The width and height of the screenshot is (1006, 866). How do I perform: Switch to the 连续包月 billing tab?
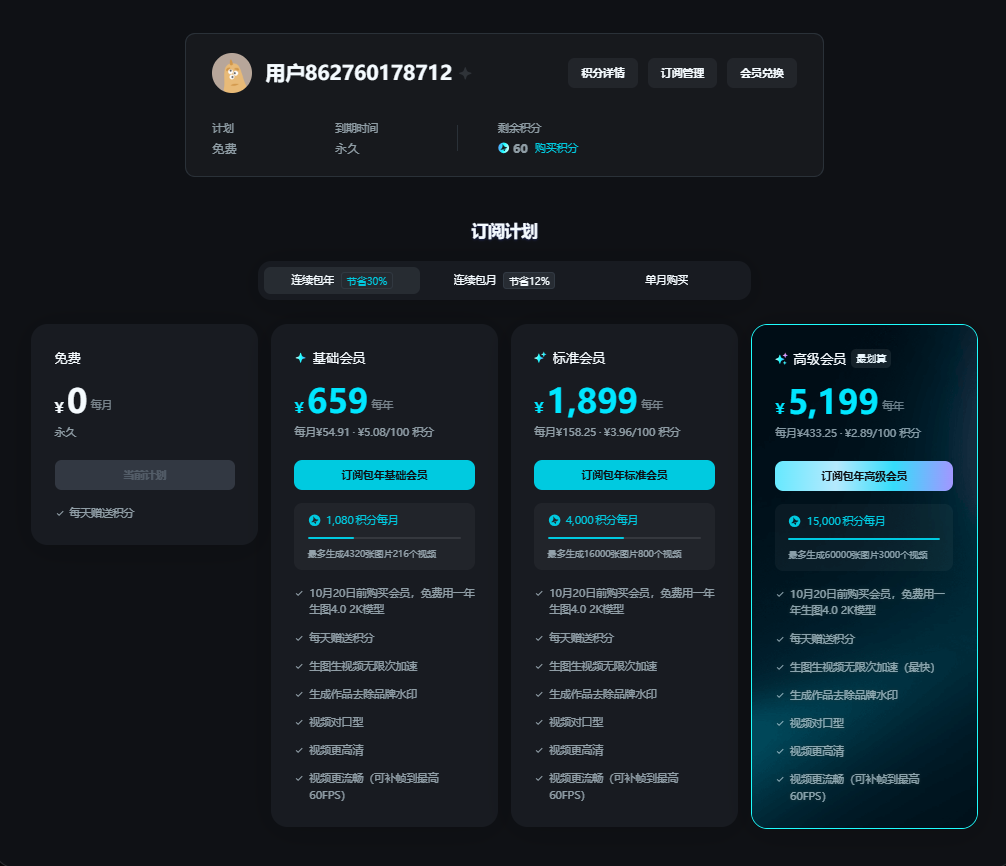503,281
